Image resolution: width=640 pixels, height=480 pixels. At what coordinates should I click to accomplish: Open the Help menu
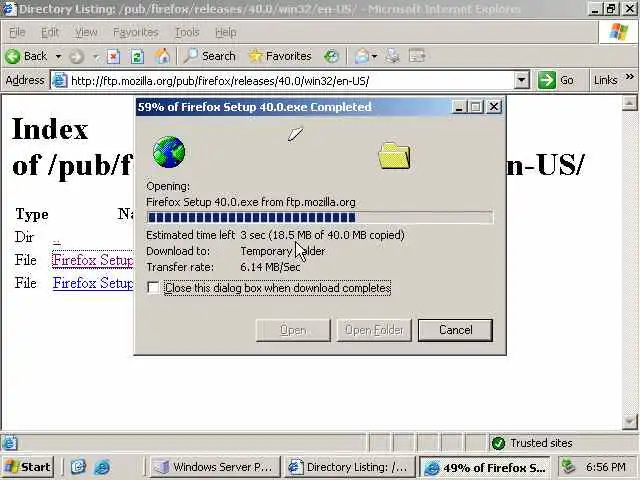pyautogui.click(x=226, y=32)
